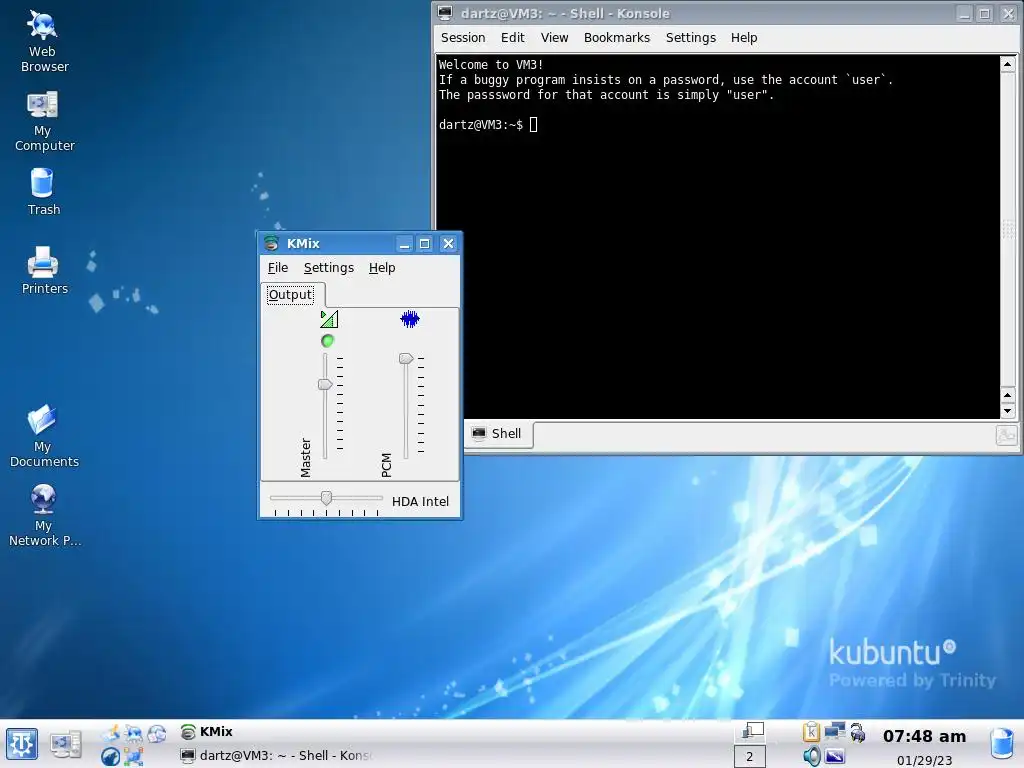Open the Konsole View menu
The width and height of the screenshot is (1024, 768).
[x=554, y=38]
